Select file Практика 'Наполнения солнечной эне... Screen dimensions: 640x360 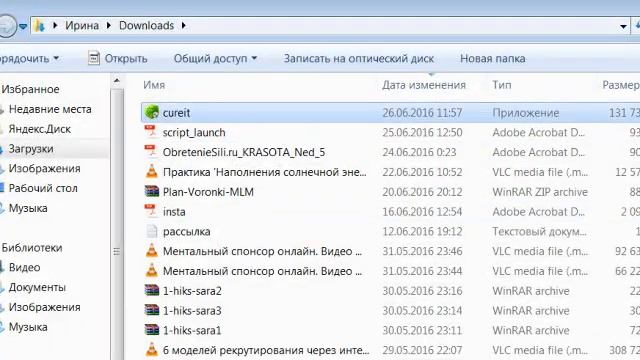pos(264,172)
